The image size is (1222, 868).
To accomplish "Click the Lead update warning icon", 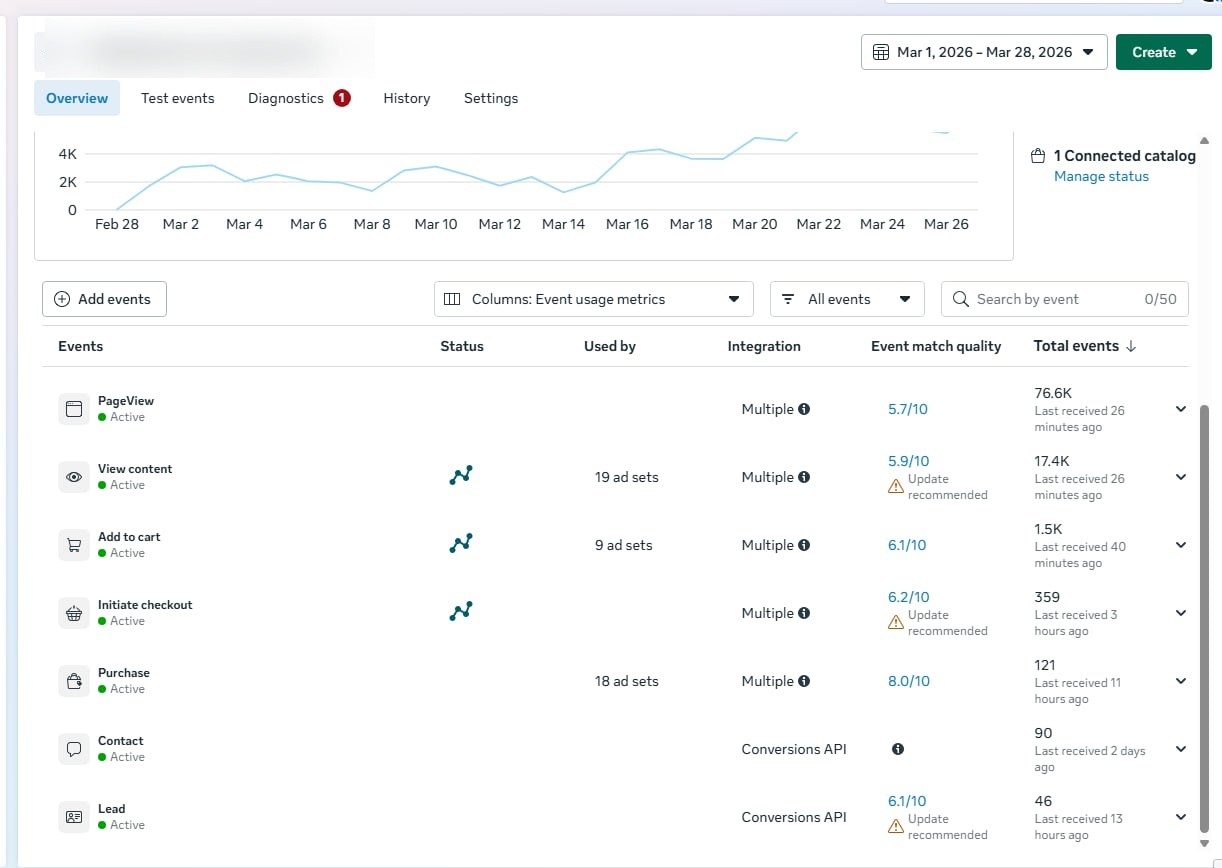I will click(x=896, y=826).
